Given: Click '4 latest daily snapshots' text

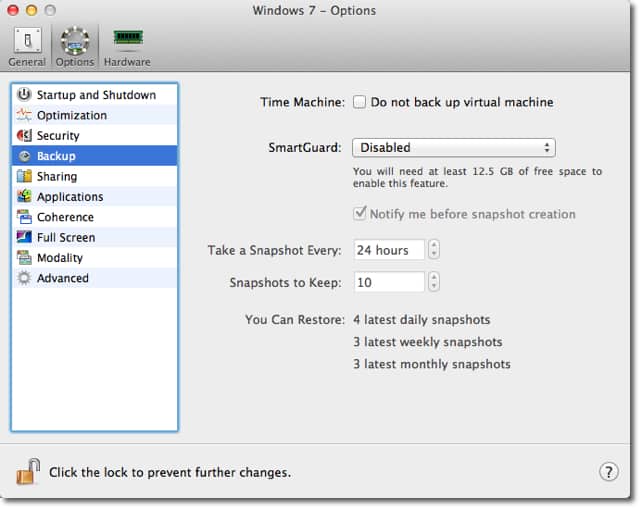Looking at the screenshot, I should click(422, 319).
